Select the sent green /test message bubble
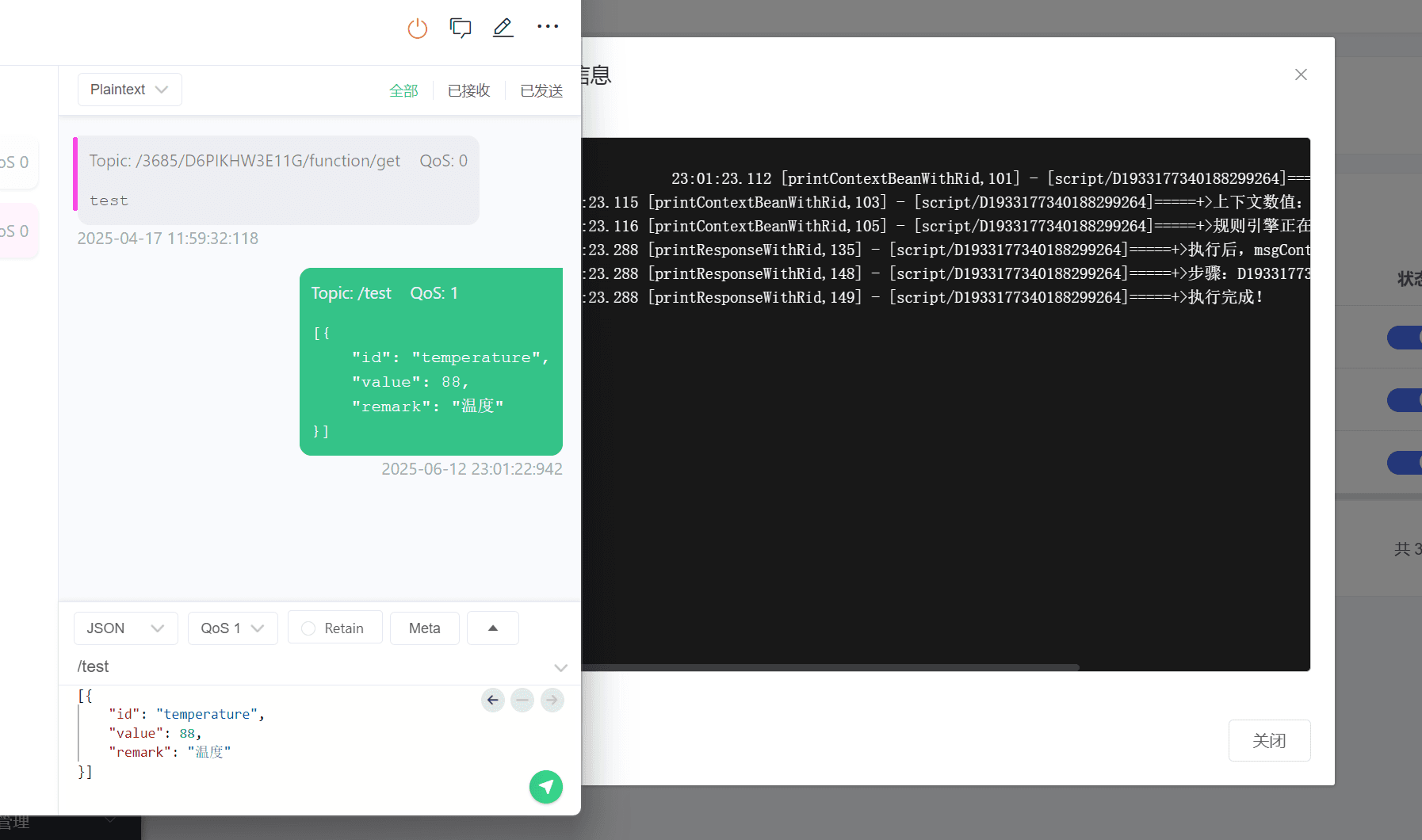This screenshot has width=1422, height=840. (x=431, y=361)
